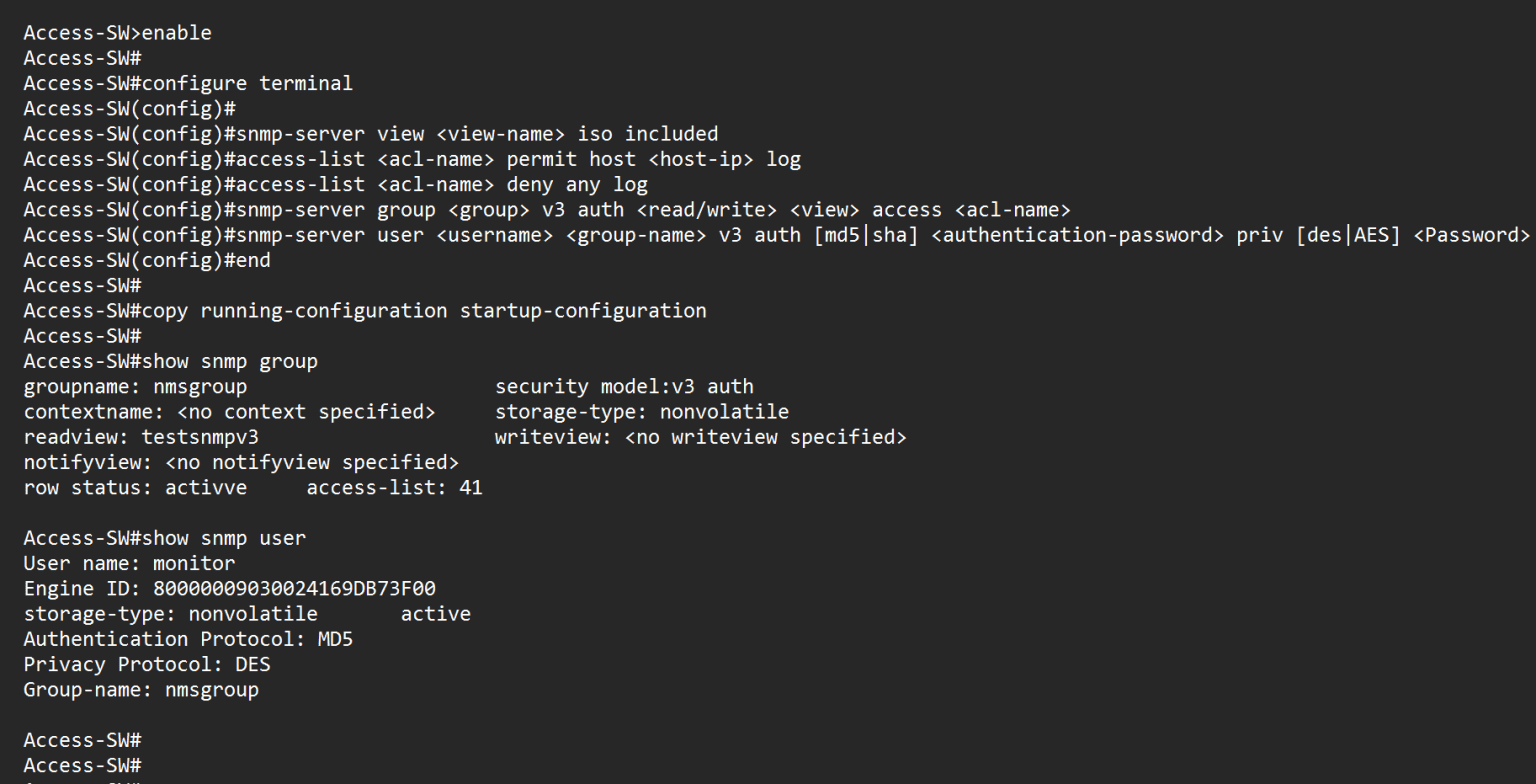Click the "enable" command on the first line
Viewport: 1536px width, 784px height.
pyautogui.click(x=176, y=33)
